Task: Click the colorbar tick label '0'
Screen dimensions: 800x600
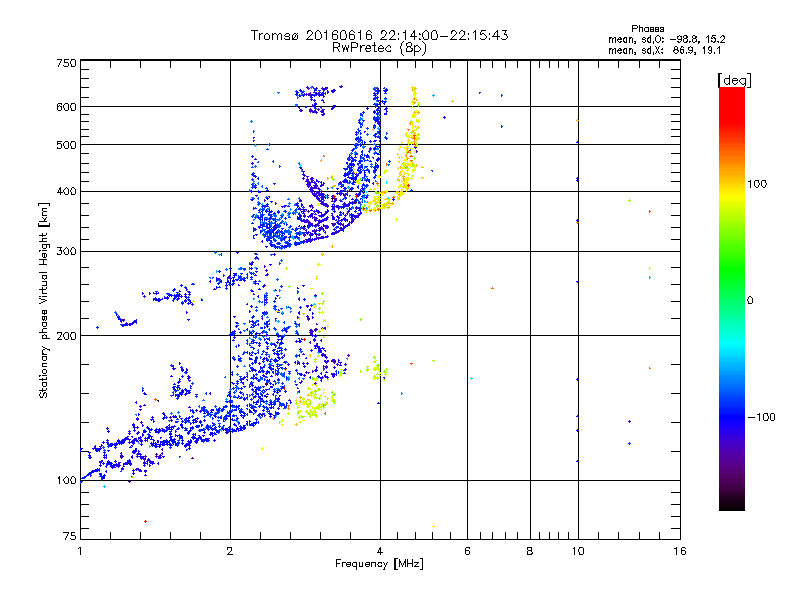Action: click(x=749, y=301)
